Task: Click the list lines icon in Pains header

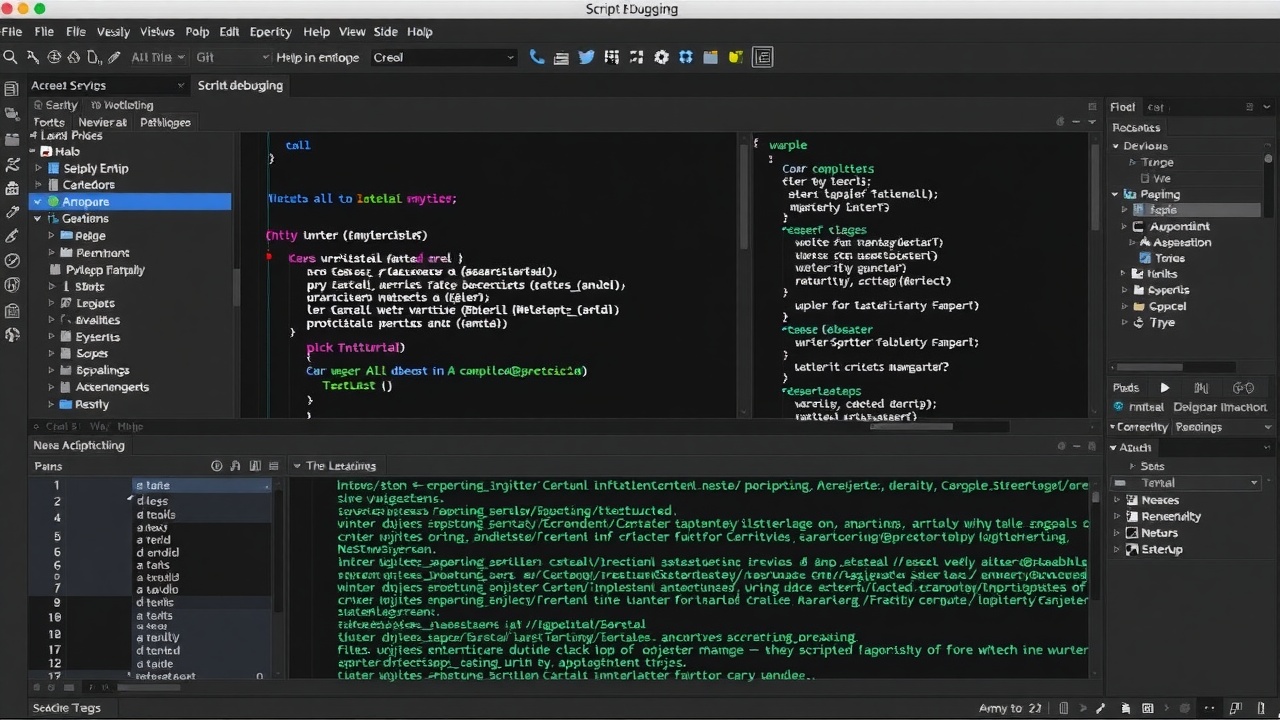Action: (273, 466)
